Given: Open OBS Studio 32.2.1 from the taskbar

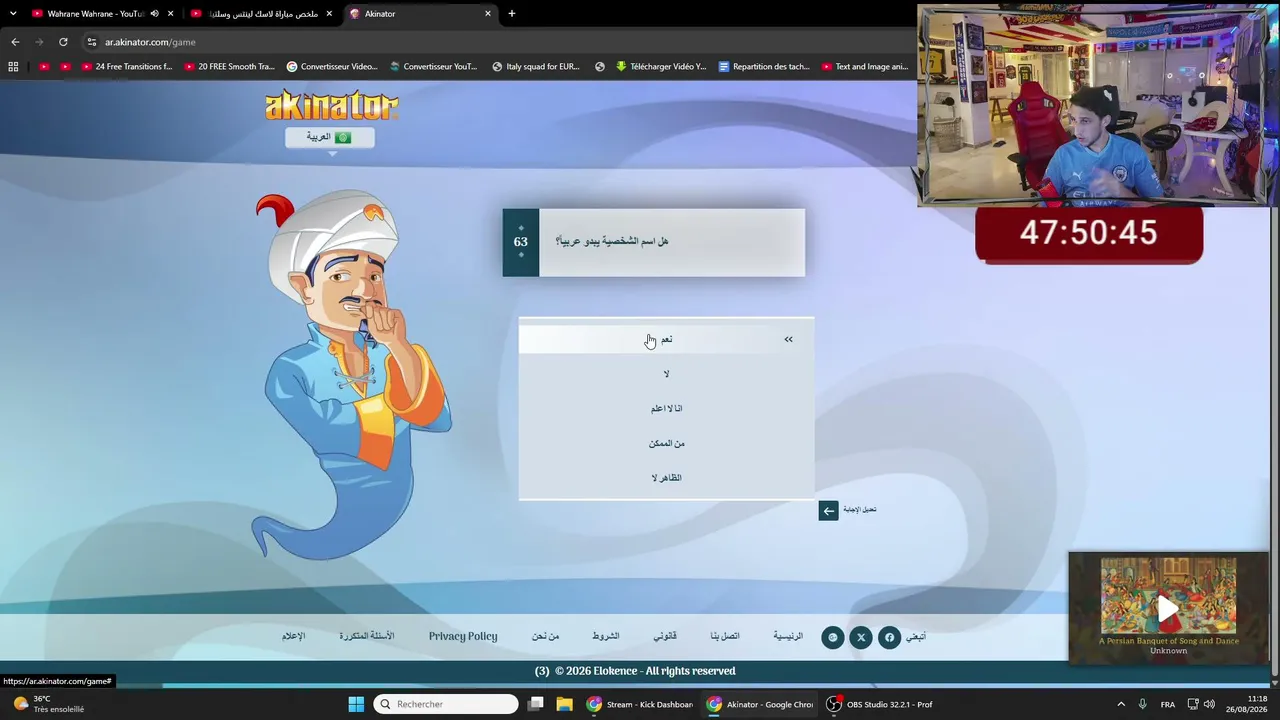Looking at the screenshot, I should (880, 704).
